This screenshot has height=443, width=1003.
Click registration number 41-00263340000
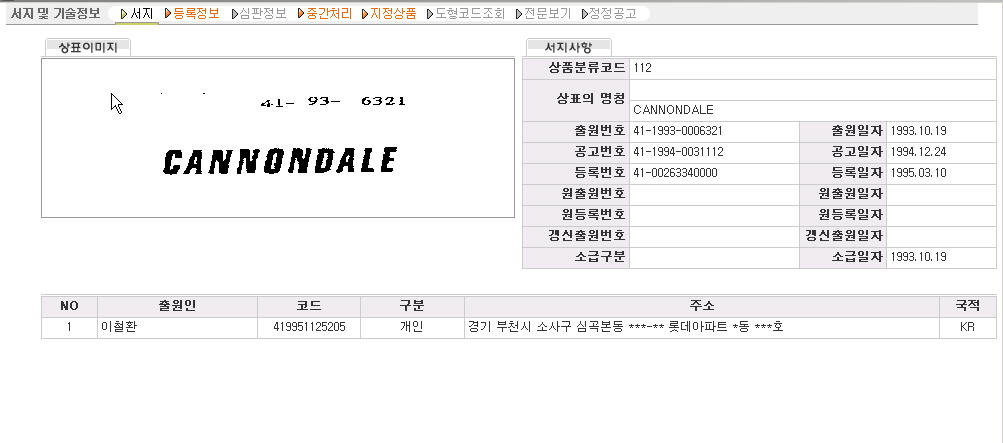(675, 173)
